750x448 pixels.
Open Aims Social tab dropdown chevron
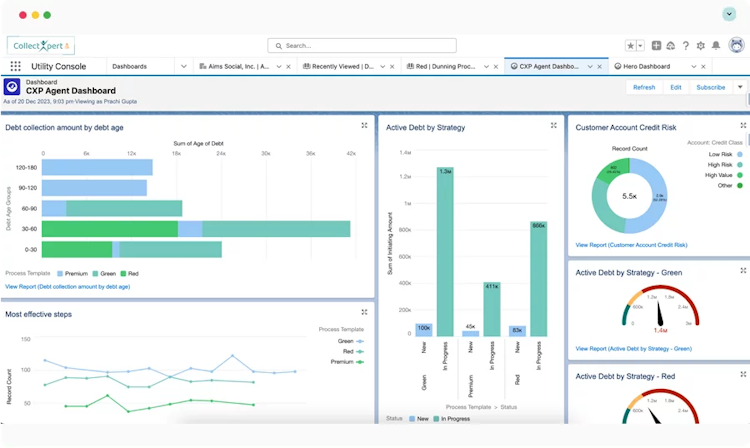tap(279, 66)
